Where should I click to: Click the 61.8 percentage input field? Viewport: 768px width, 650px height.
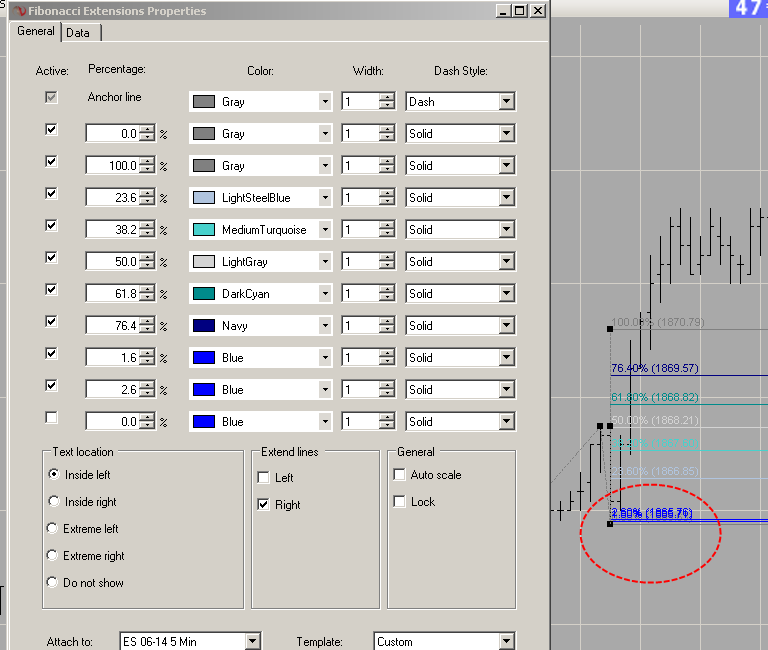point(113,294)
